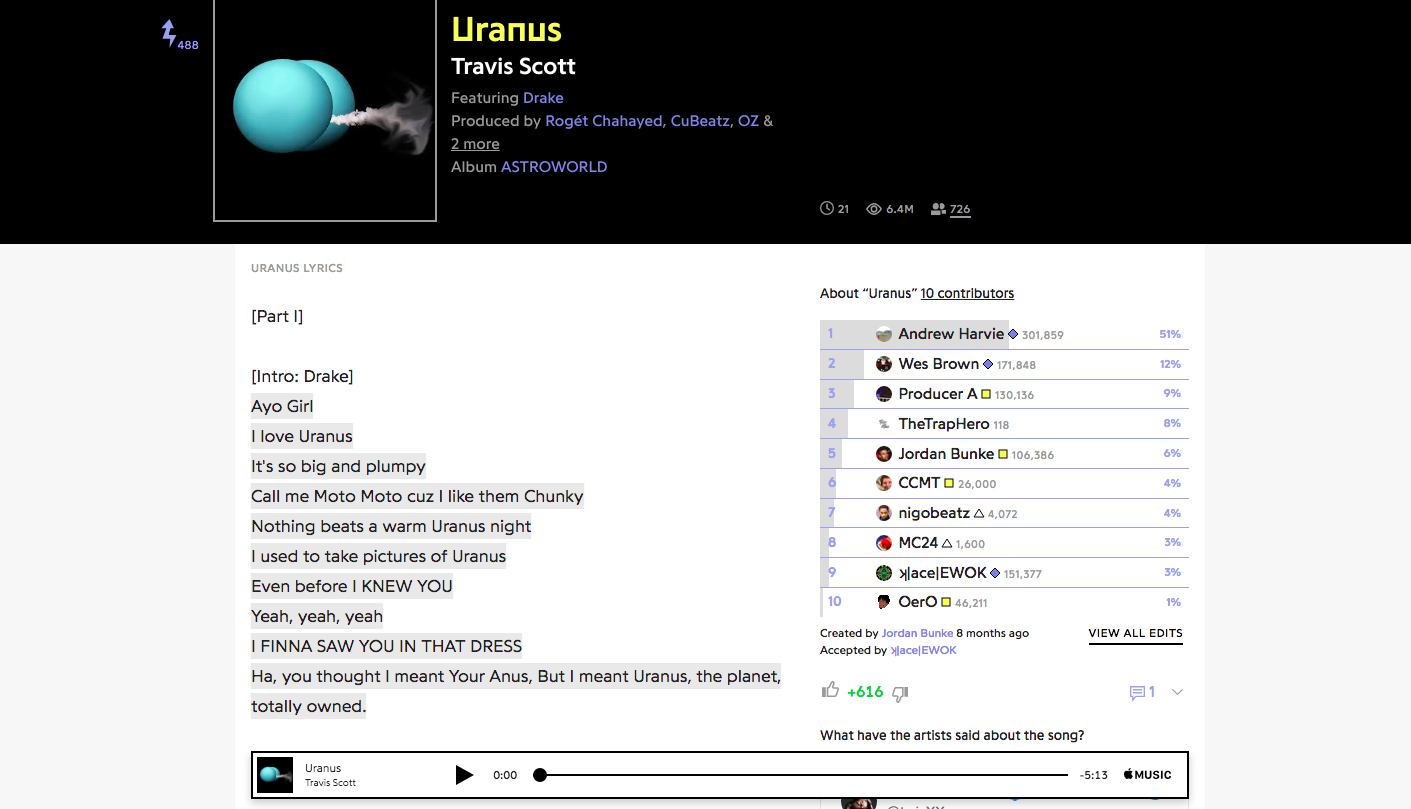This screenshot has height=809, width=1411.
Task: Click the contributors people icon beside 726
Action: (x=938, y=209)
